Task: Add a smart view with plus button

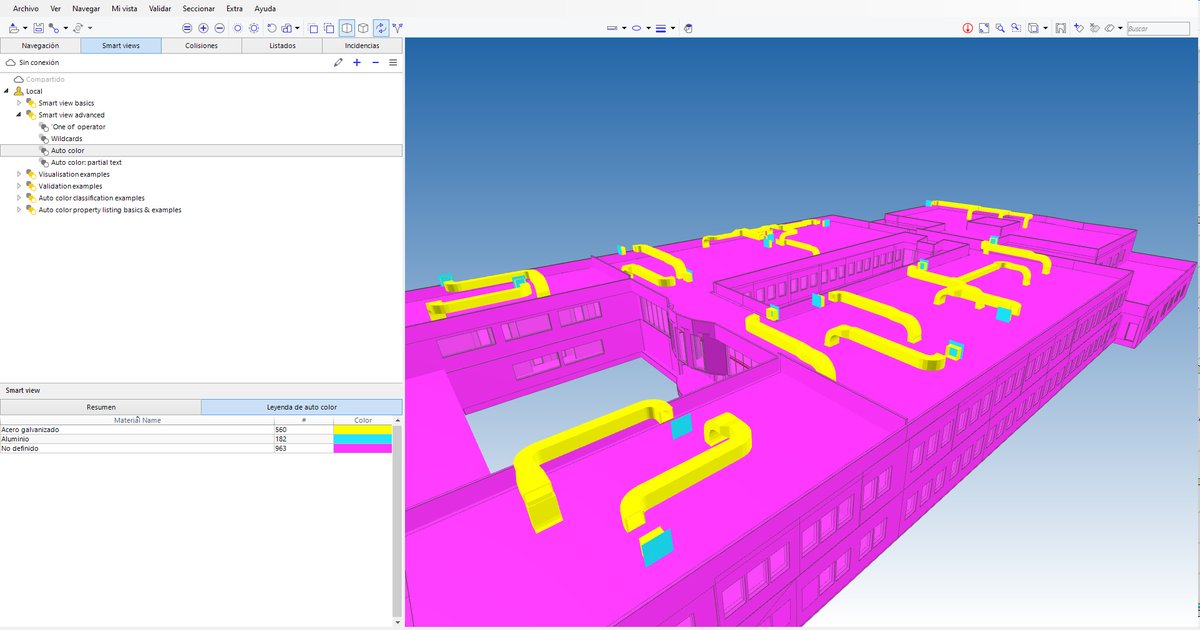Action: [x=357, y=62]
